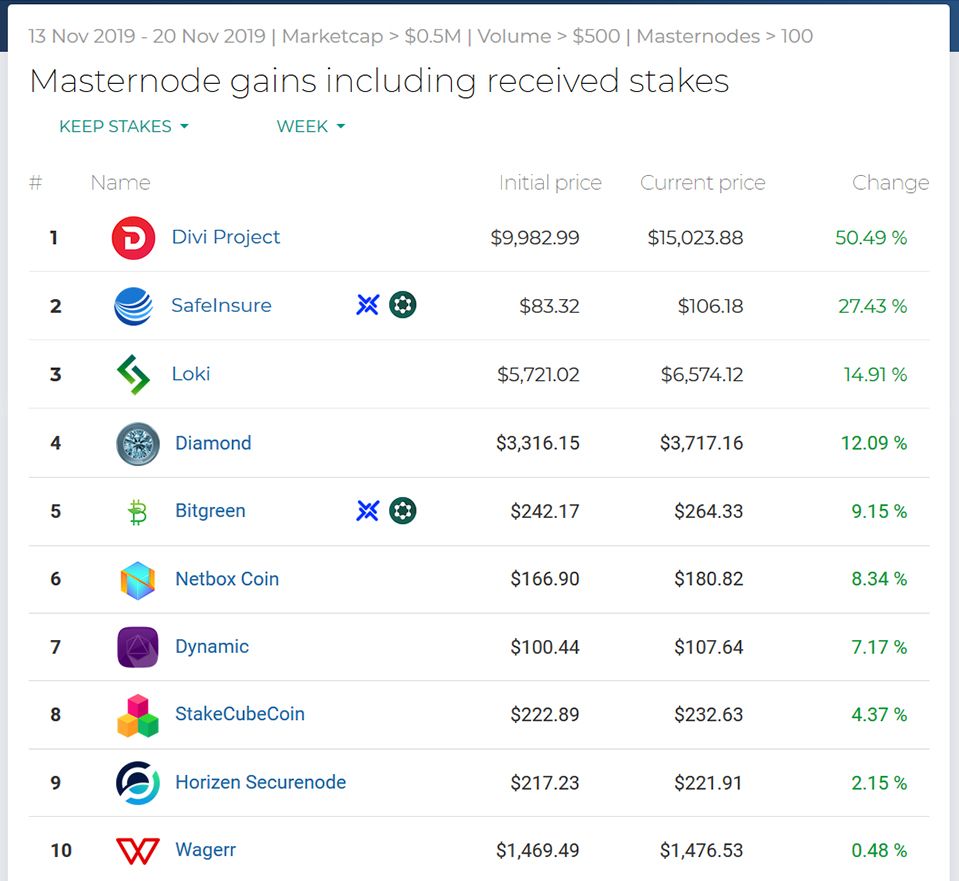Open the Horizen Securenode link
Screen dimensions: 959x881
tap(260, 782)
